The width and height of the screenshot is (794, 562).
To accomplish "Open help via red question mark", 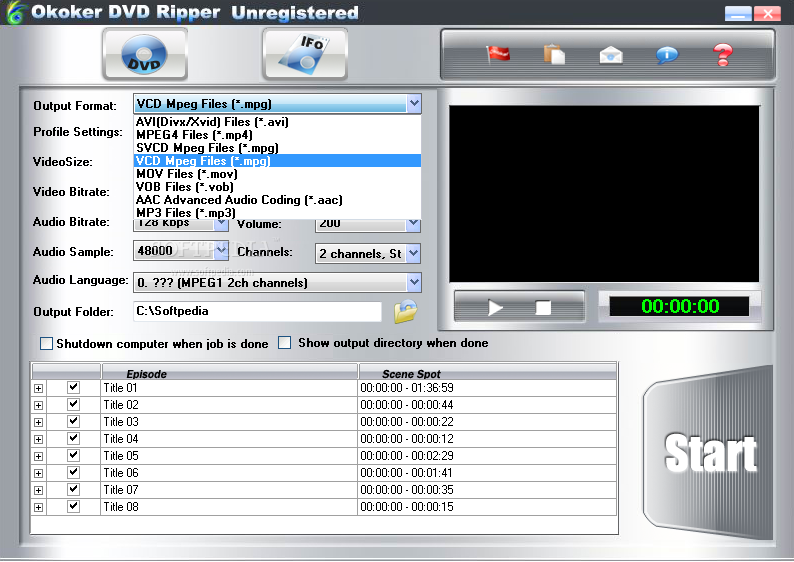I will coord(723,54).
